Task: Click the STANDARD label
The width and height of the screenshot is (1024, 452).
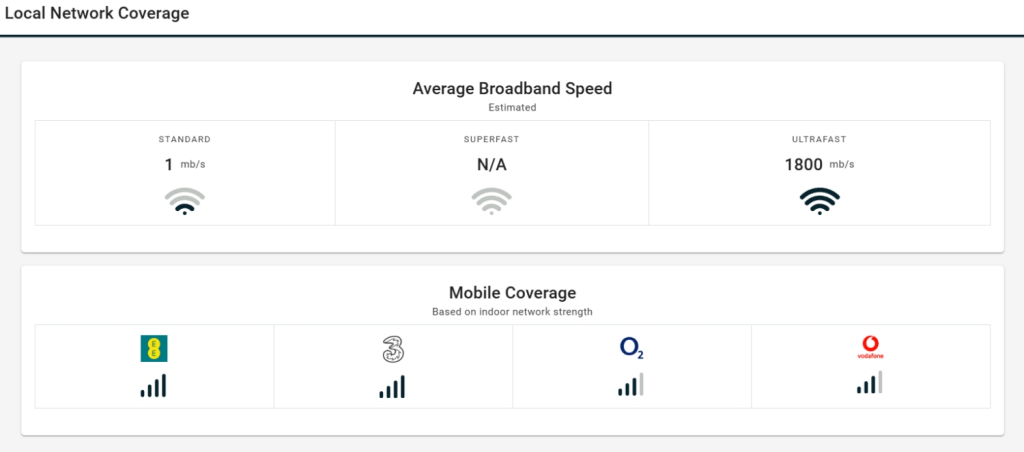Action: [184, 139]
